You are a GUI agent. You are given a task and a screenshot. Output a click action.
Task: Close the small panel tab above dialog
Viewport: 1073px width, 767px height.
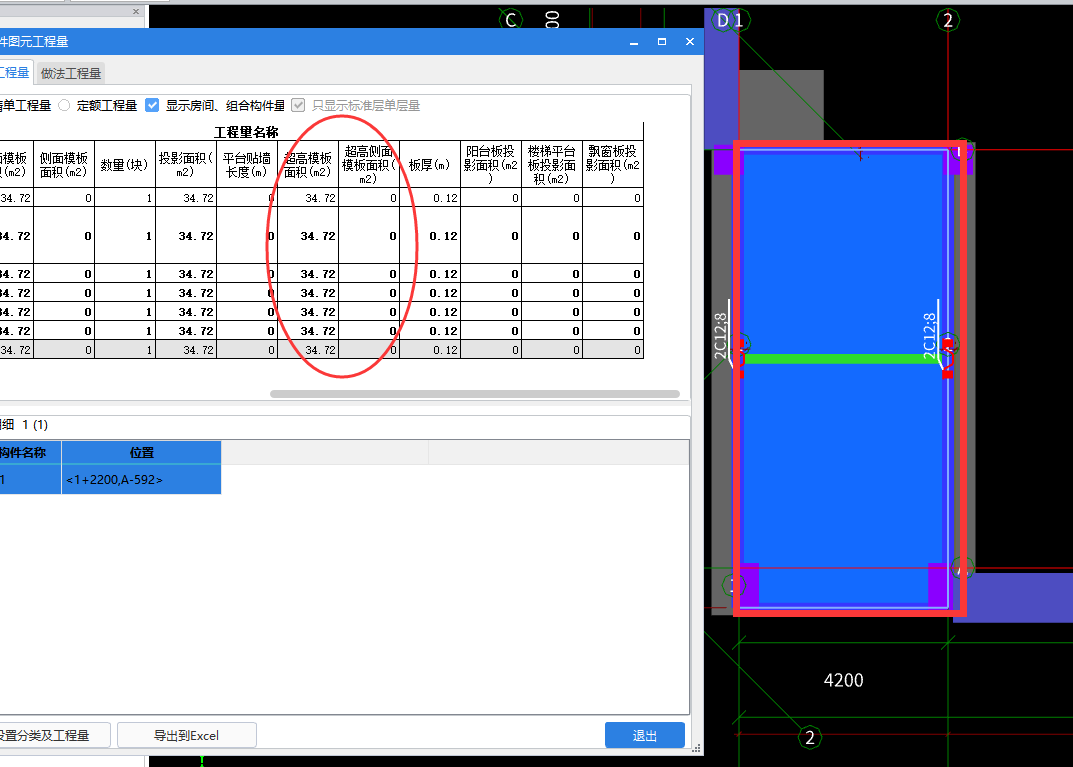tap(136, 12)
